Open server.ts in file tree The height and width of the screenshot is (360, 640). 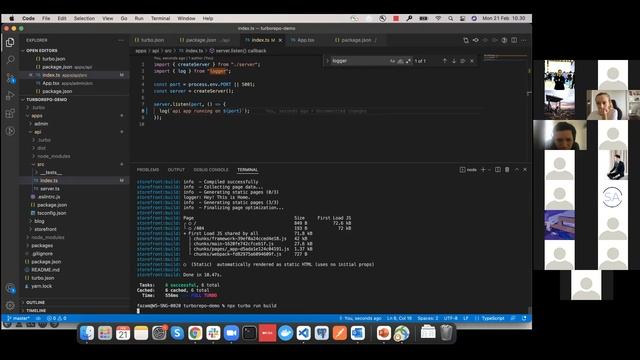tap(50, 189)
